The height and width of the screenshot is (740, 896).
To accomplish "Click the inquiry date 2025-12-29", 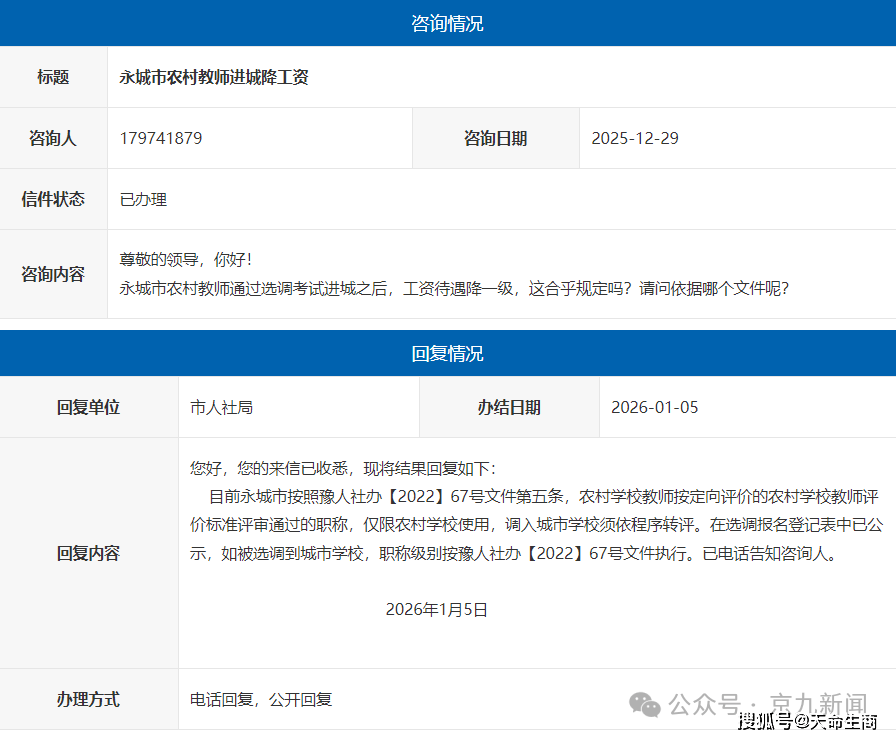I will click(x=635, y=138).
